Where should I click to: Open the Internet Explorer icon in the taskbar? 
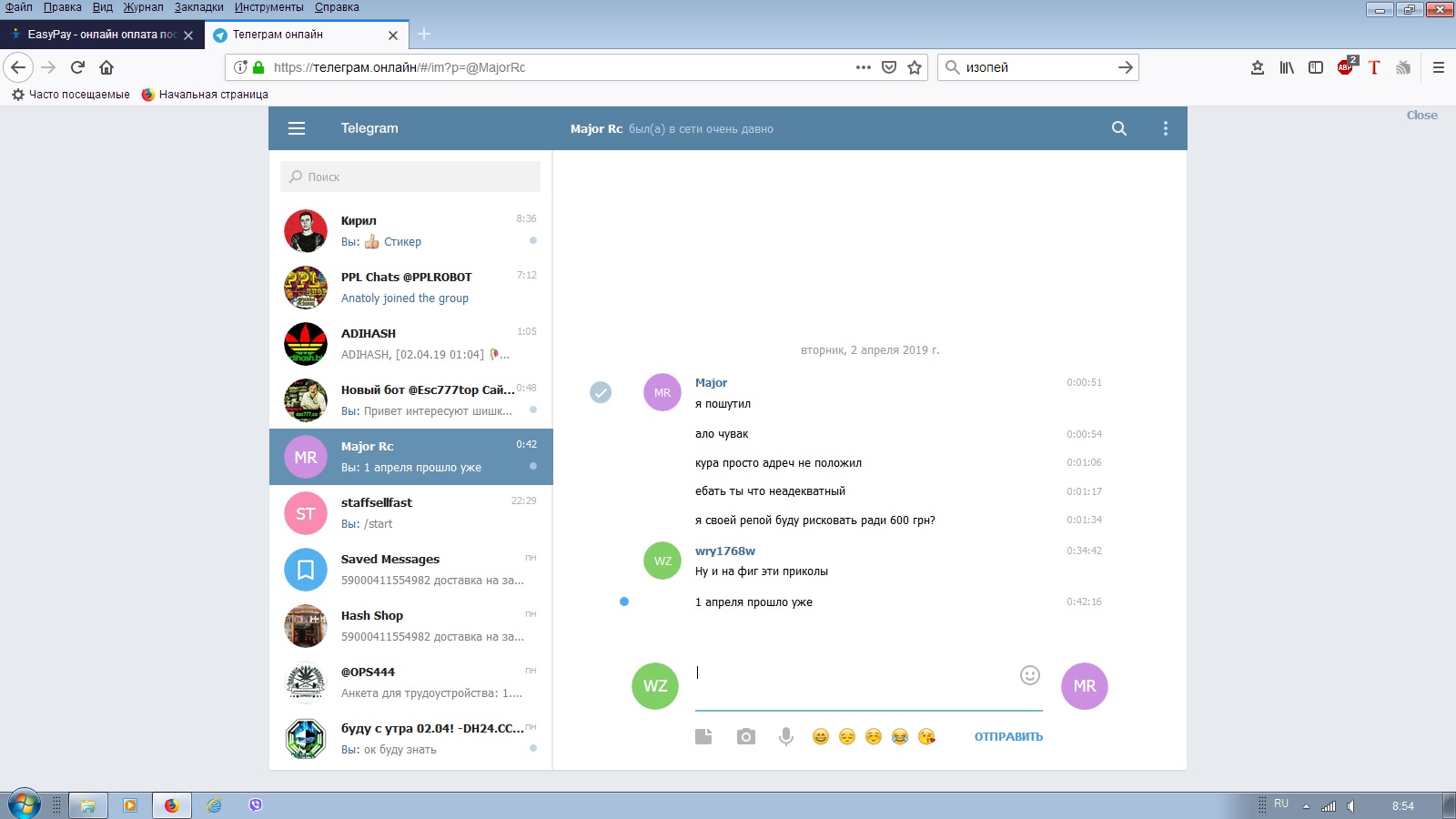pos(214,805)
